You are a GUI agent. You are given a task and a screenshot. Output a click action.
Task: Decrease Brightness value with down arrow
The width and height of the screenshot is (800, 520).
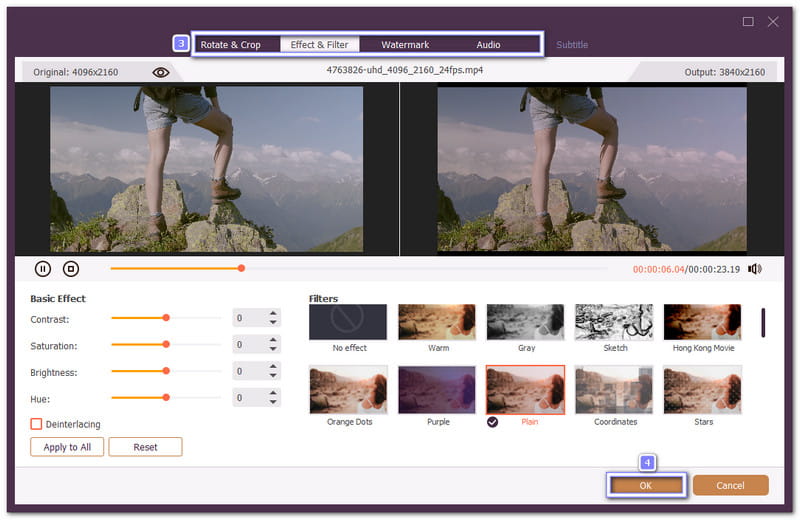(273, 376)
